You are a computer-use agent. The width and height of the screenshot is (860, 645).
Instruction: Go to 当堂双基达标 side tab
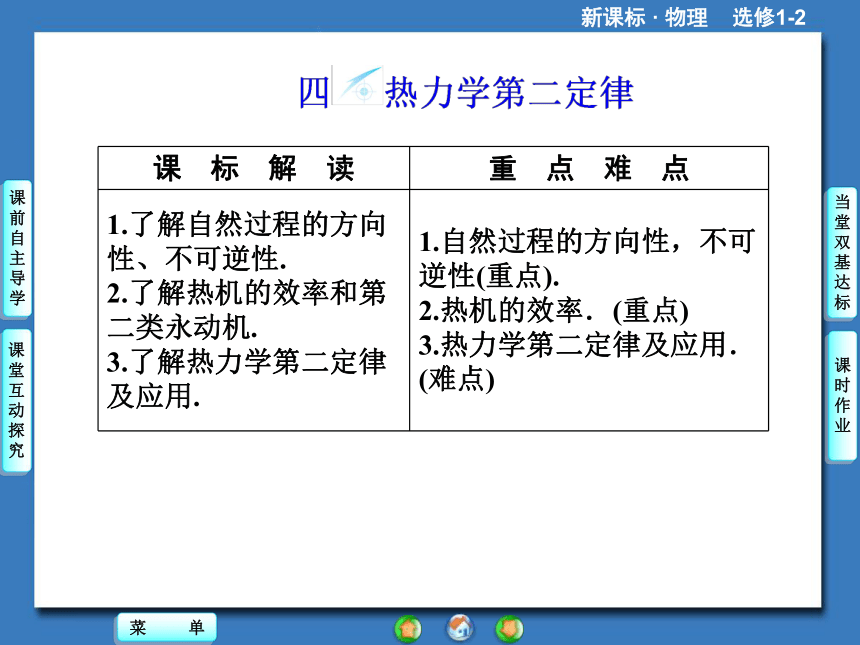pyautogui.click(x=842, y=252)
